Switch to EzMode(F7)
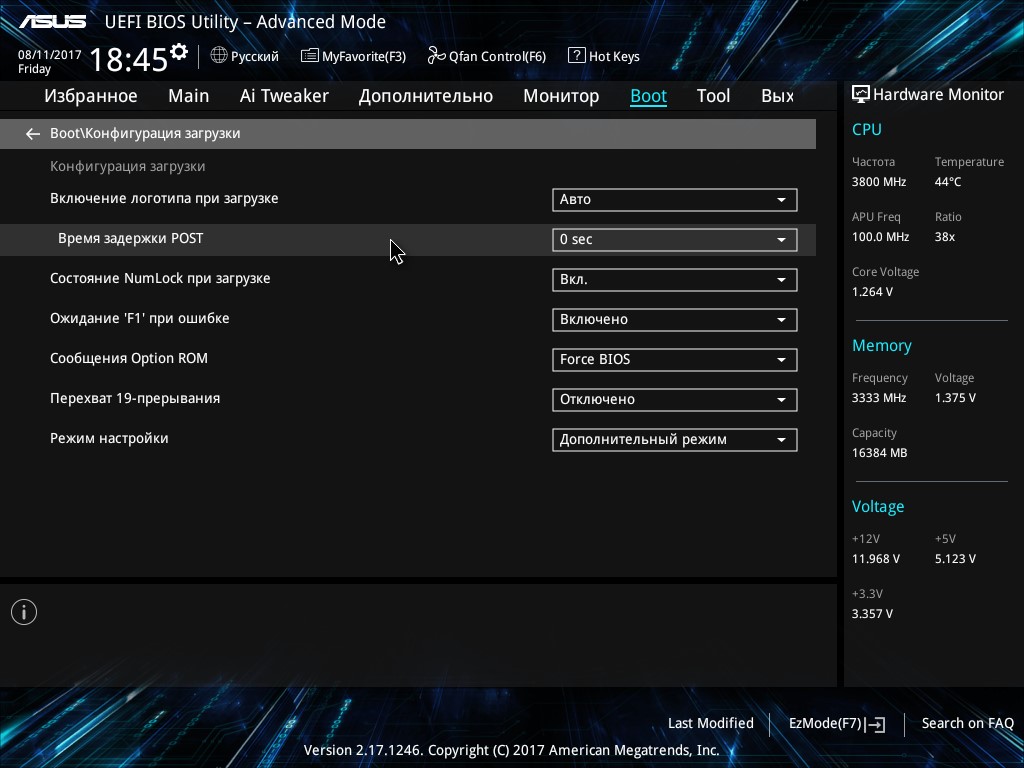 pyautogui.click(x=825, y=724)
